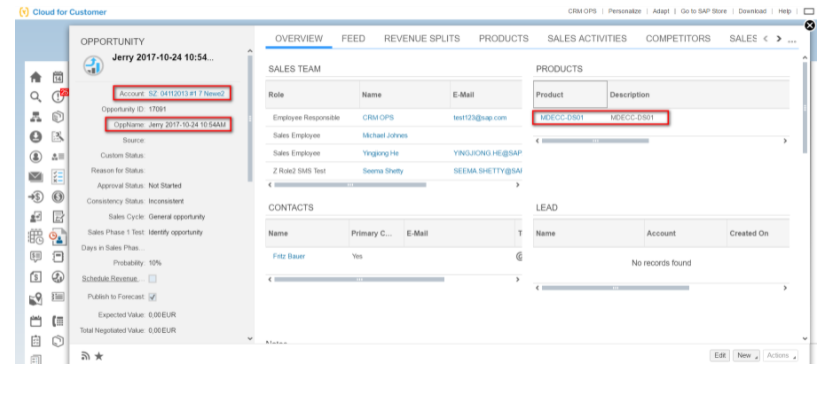Open the dollar bill icon in sidebar

click(x=36, y=277)
